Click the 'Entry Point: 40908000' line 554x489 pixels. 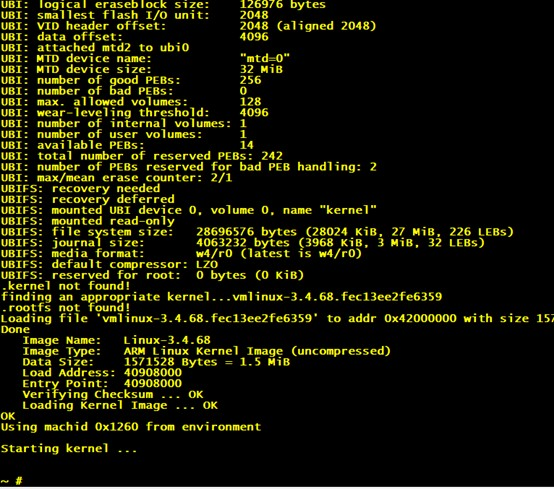[102, 383]
